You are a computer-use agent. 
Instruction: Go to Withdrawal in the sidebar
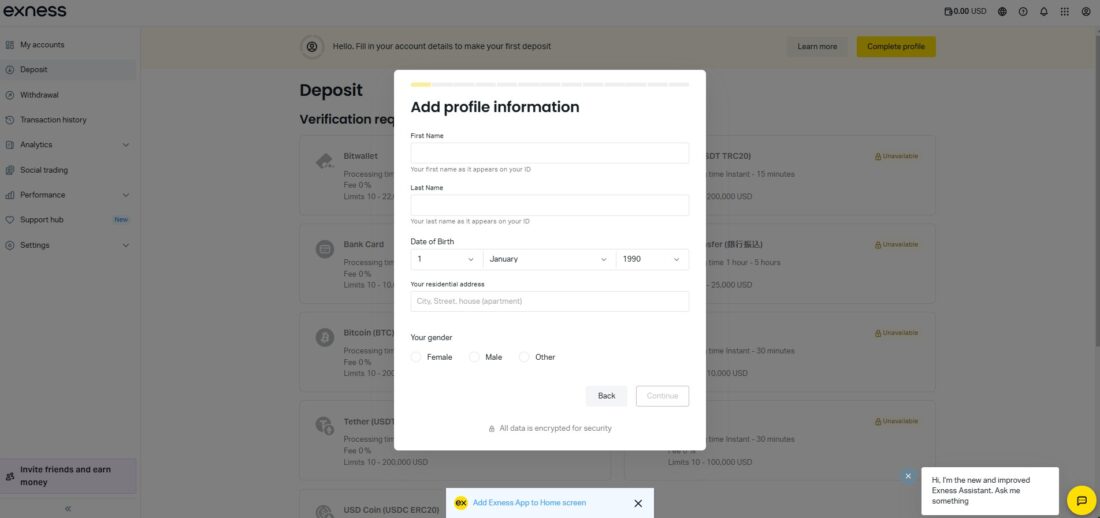[x=39, y=95]
